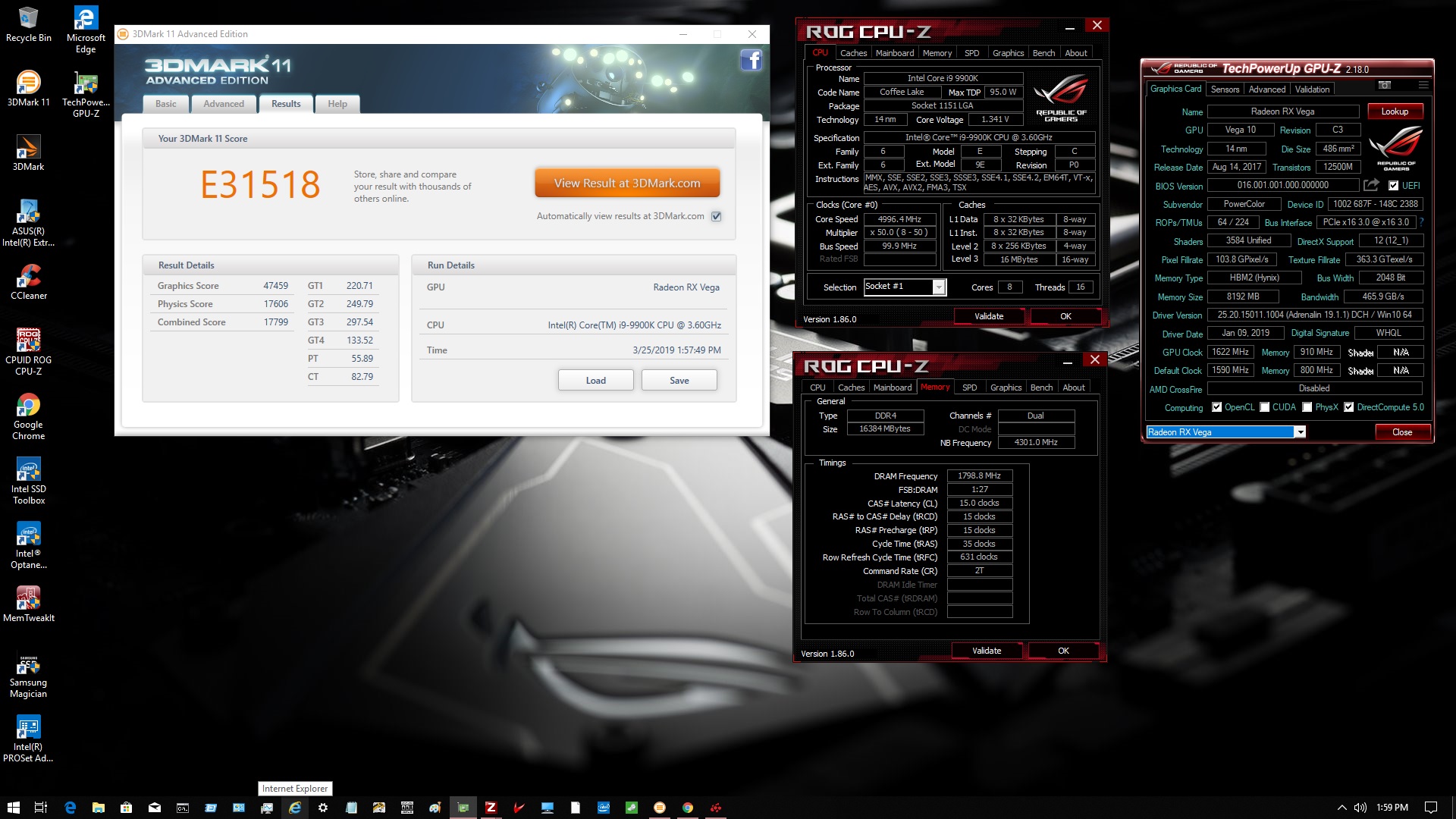The width and height of the screenshot is (1456, 819).
Task: Toggle the PhysX checkbox in GPU-Z
Action: point(1307,407)
